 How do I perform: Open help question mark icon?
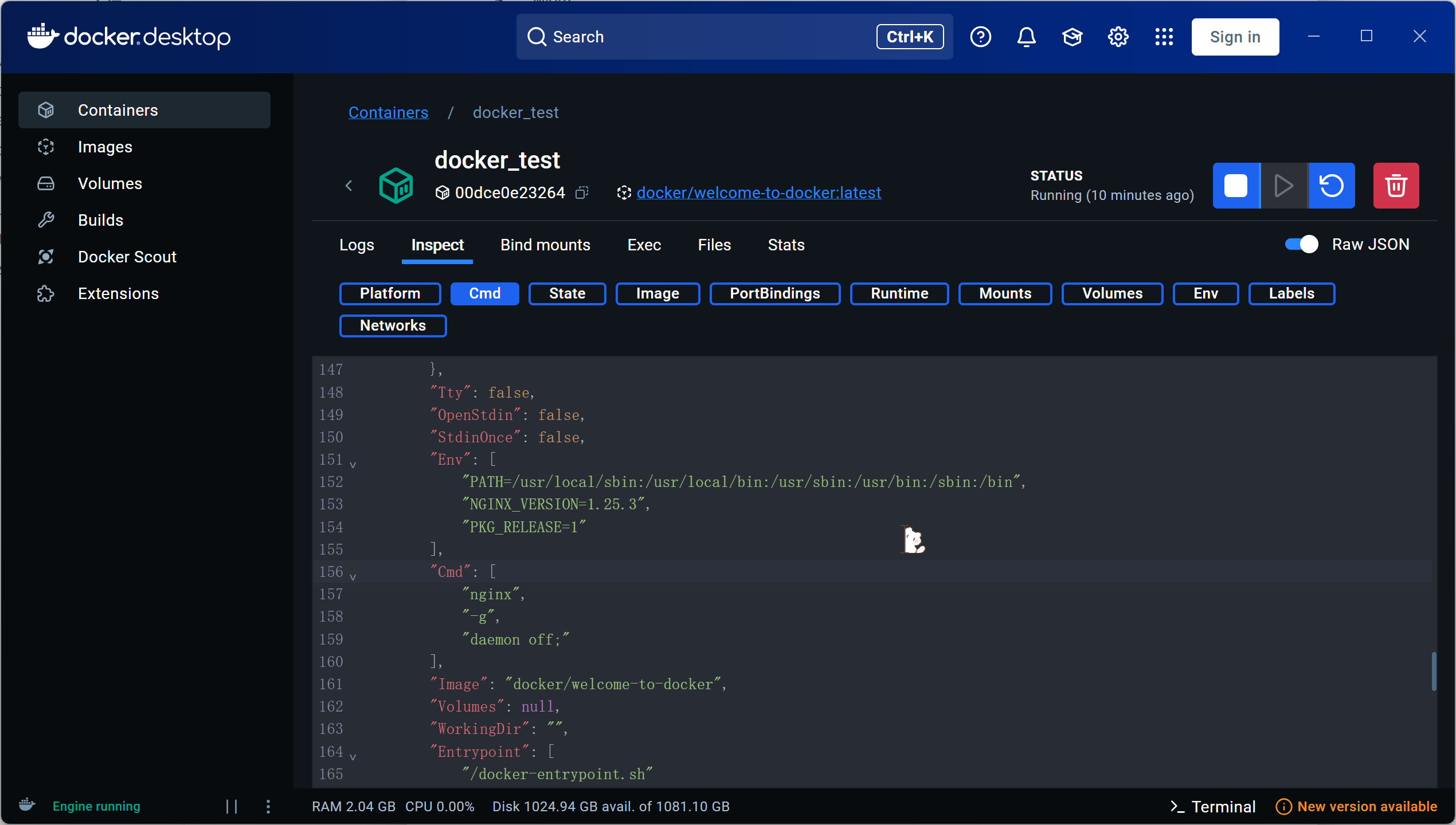(x=980, y=37)
